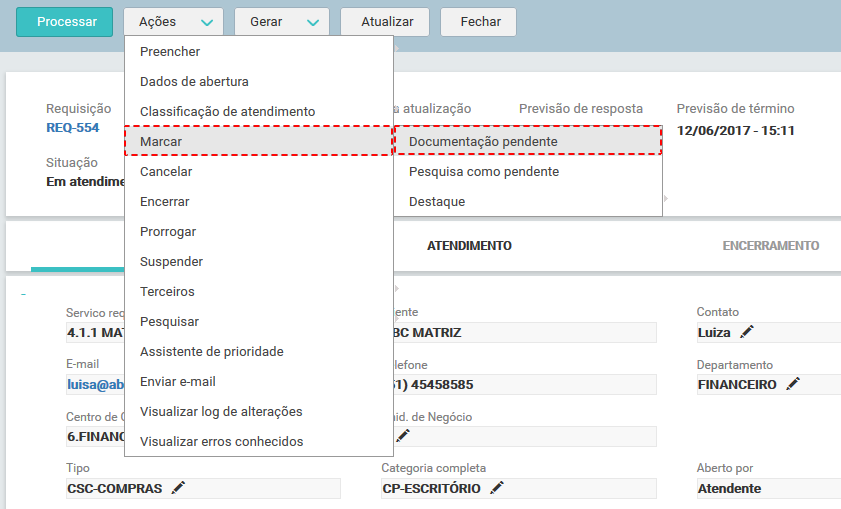
Task: Click the Ações chevron arrow icon
Action: (207, 23)
